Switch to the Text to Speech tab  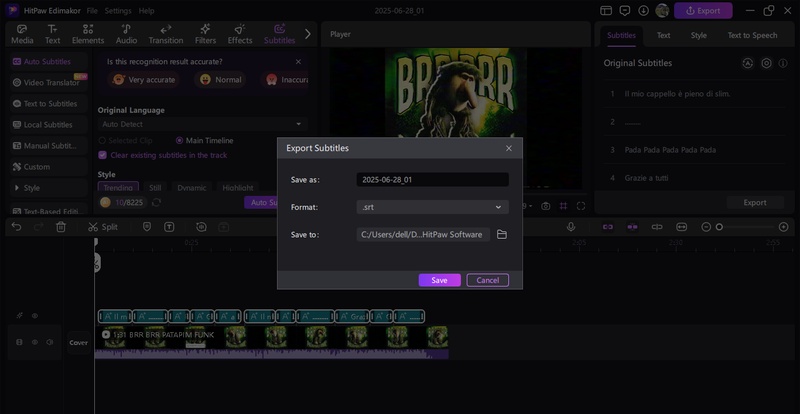click(752, 35)
